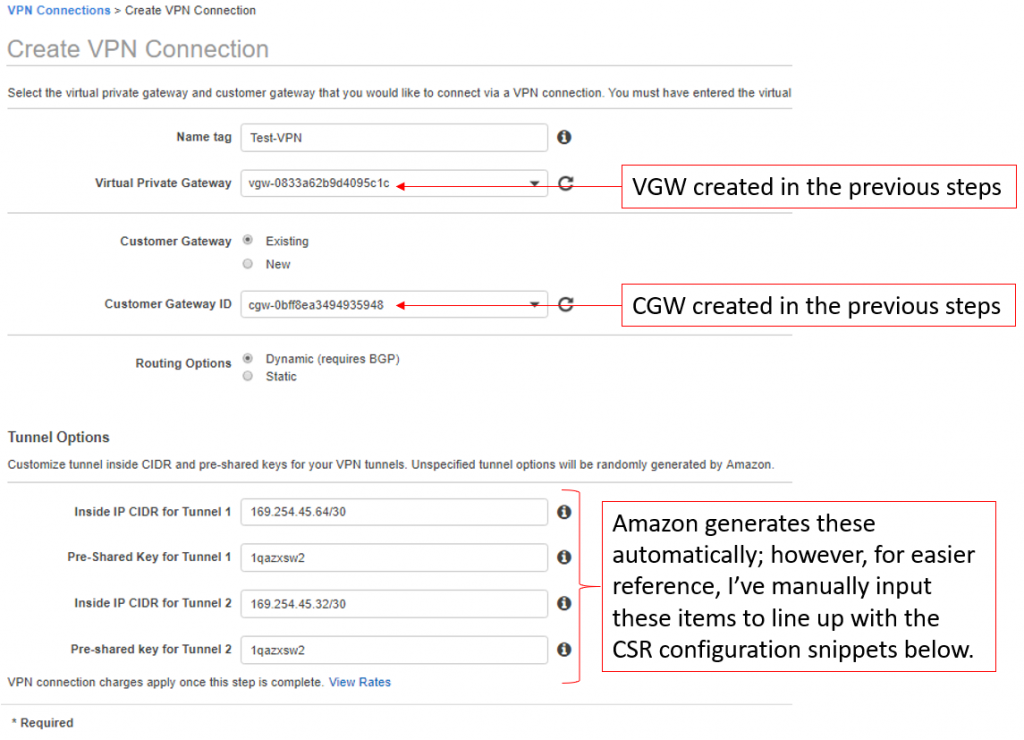Open the View Rates link
1024x740 pixels.
(360, 682)
